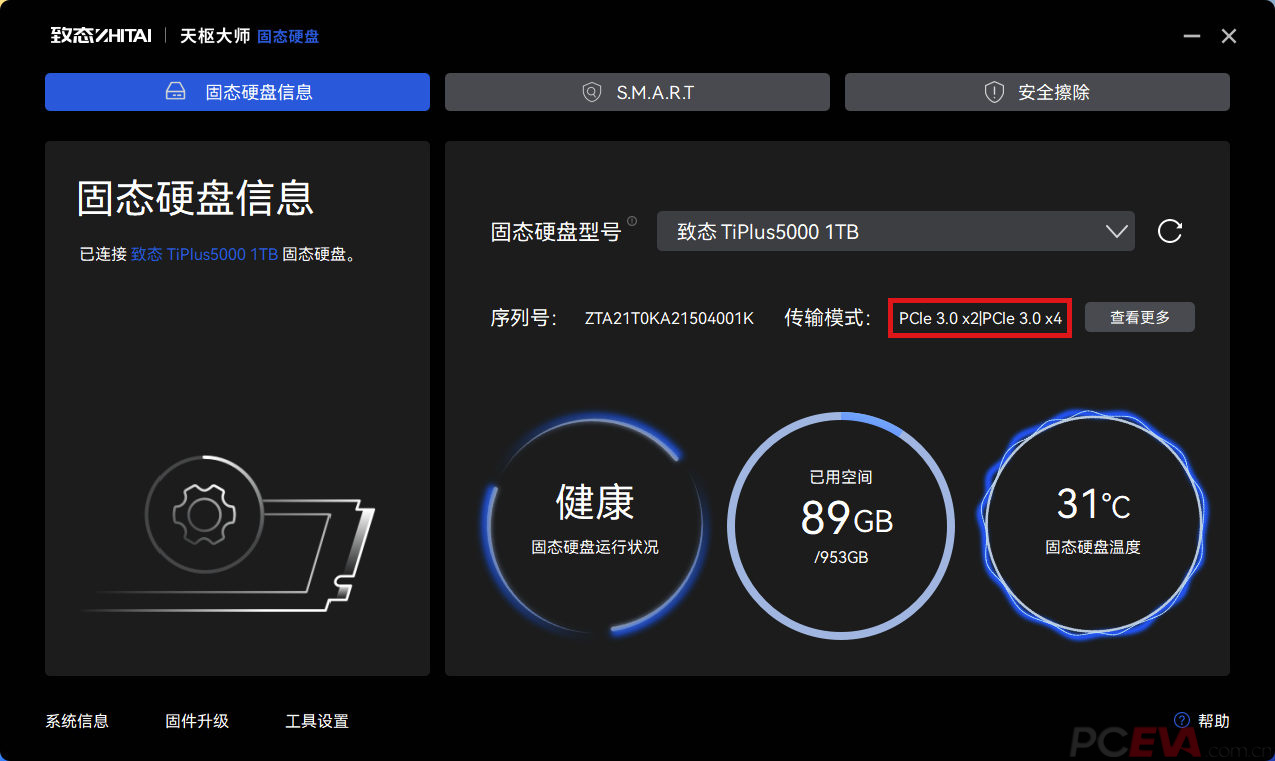Switch to the S.M.A.R.T tab

click(x=637, y=92)
